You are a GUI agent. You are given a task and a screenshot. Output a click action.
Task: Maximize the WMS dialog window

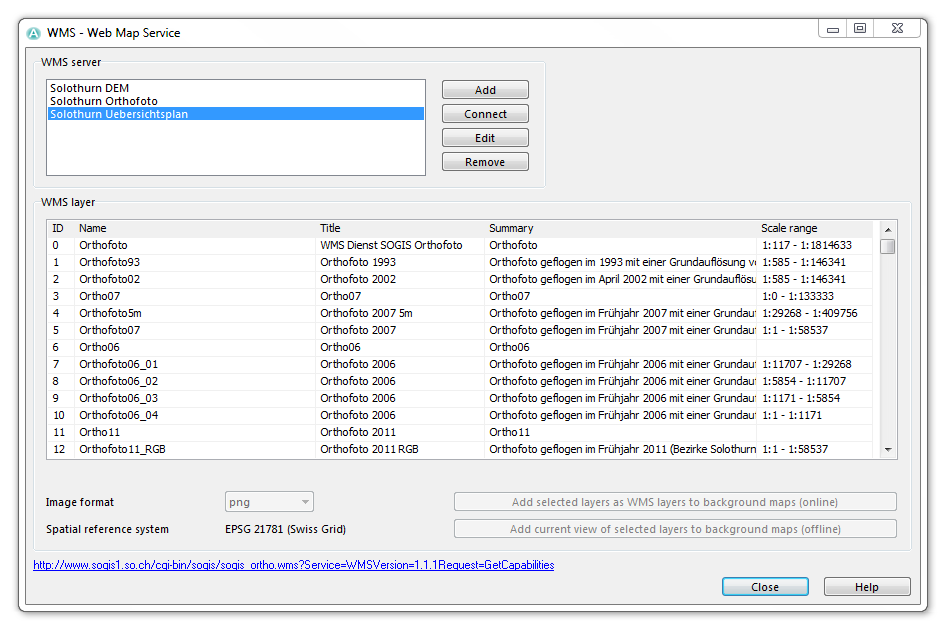[x=860, y=29]
